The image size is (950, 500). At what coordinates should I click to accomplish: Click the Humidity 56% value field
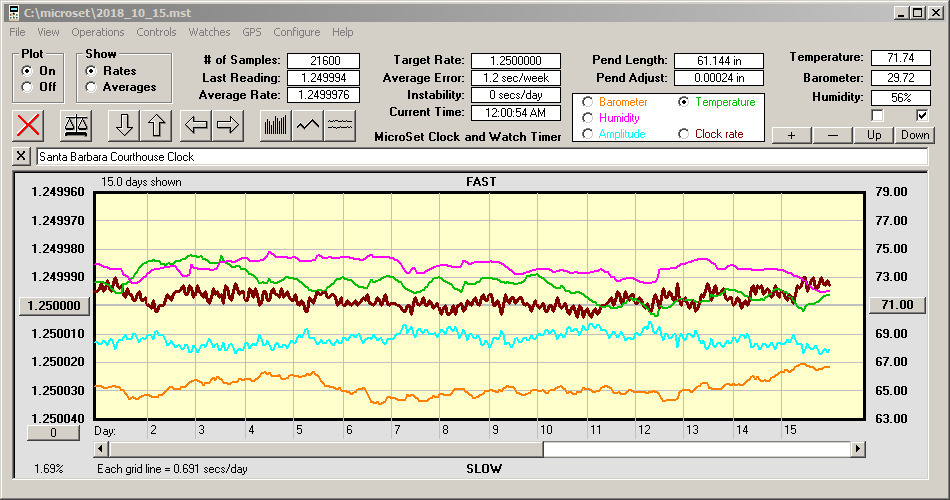click(900, 98)
